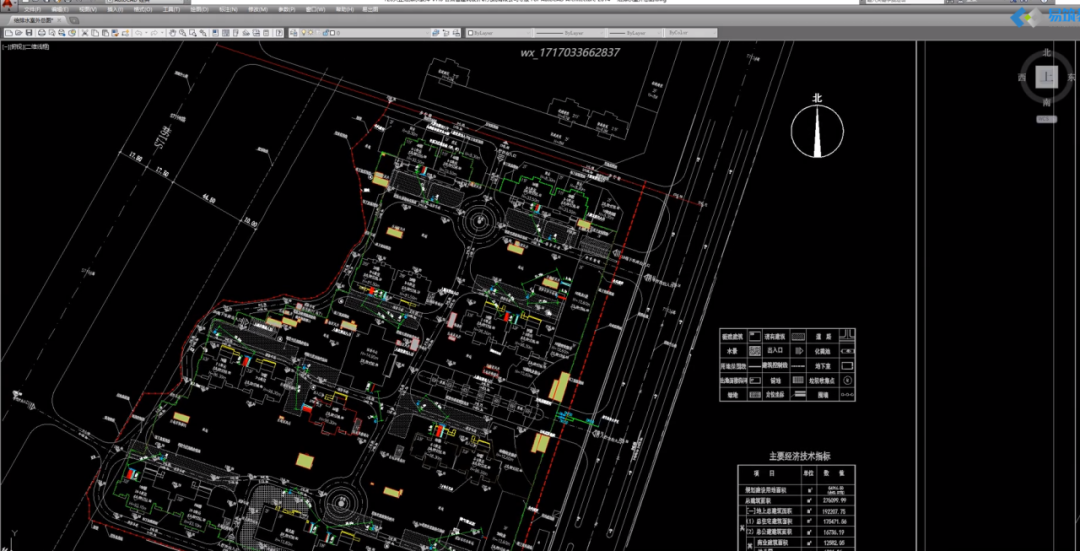The image size is (1080, 551).
Task: Open the AutoCAD application menu button
Action: (8, 6)
